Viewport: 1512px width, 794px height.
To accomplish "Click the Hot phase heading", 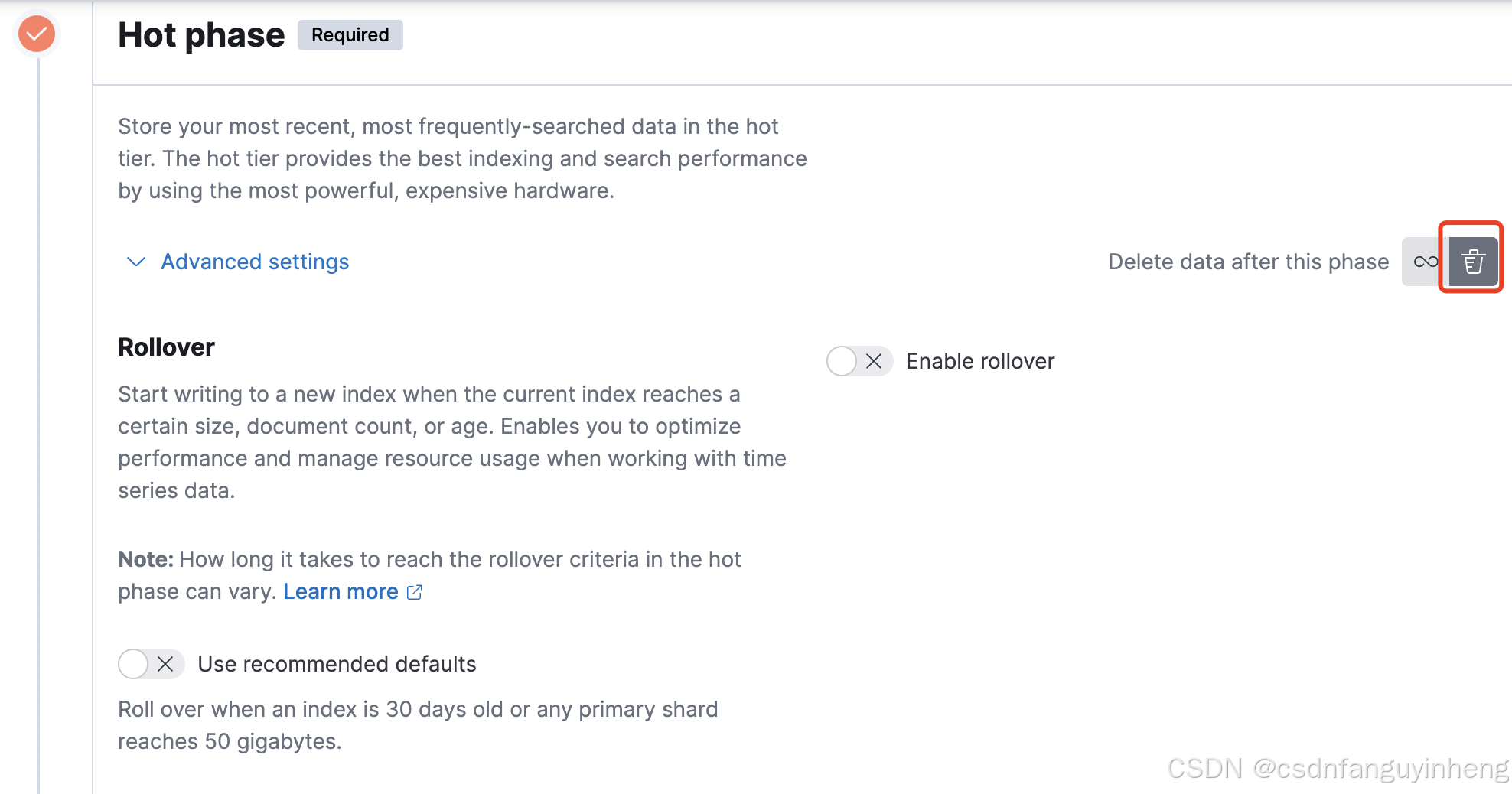I will (x=201, y=35).
